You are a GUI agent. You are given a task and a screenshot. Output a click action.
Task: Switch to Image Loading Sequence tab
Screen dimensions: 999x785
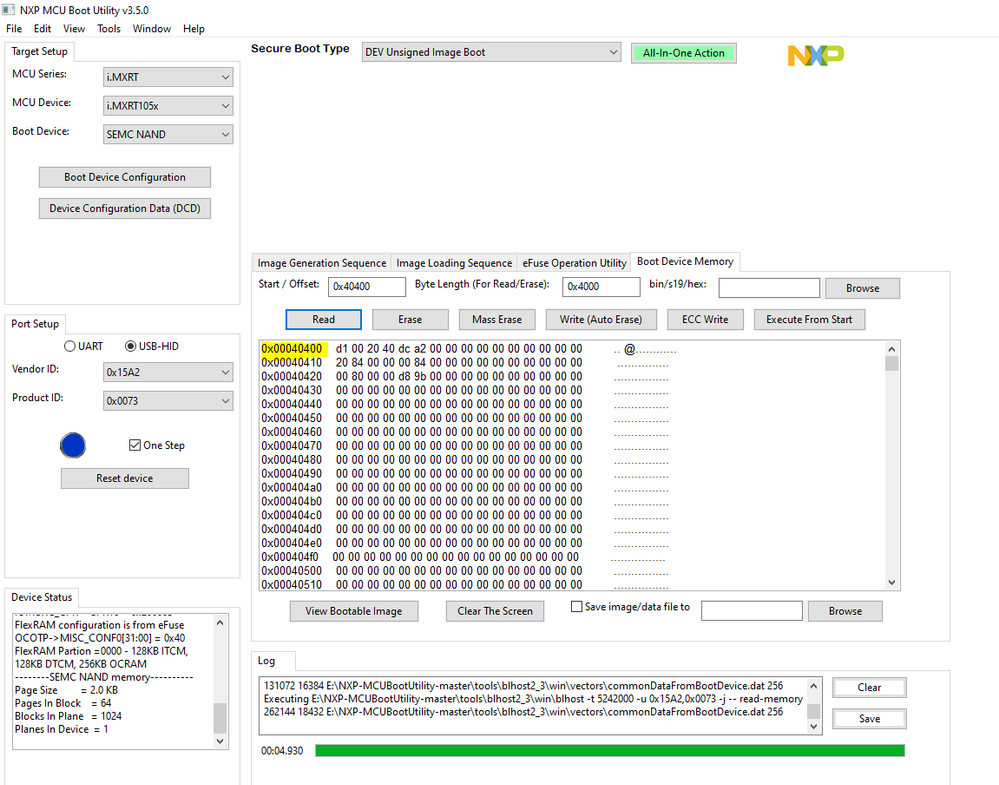point(454,263)
